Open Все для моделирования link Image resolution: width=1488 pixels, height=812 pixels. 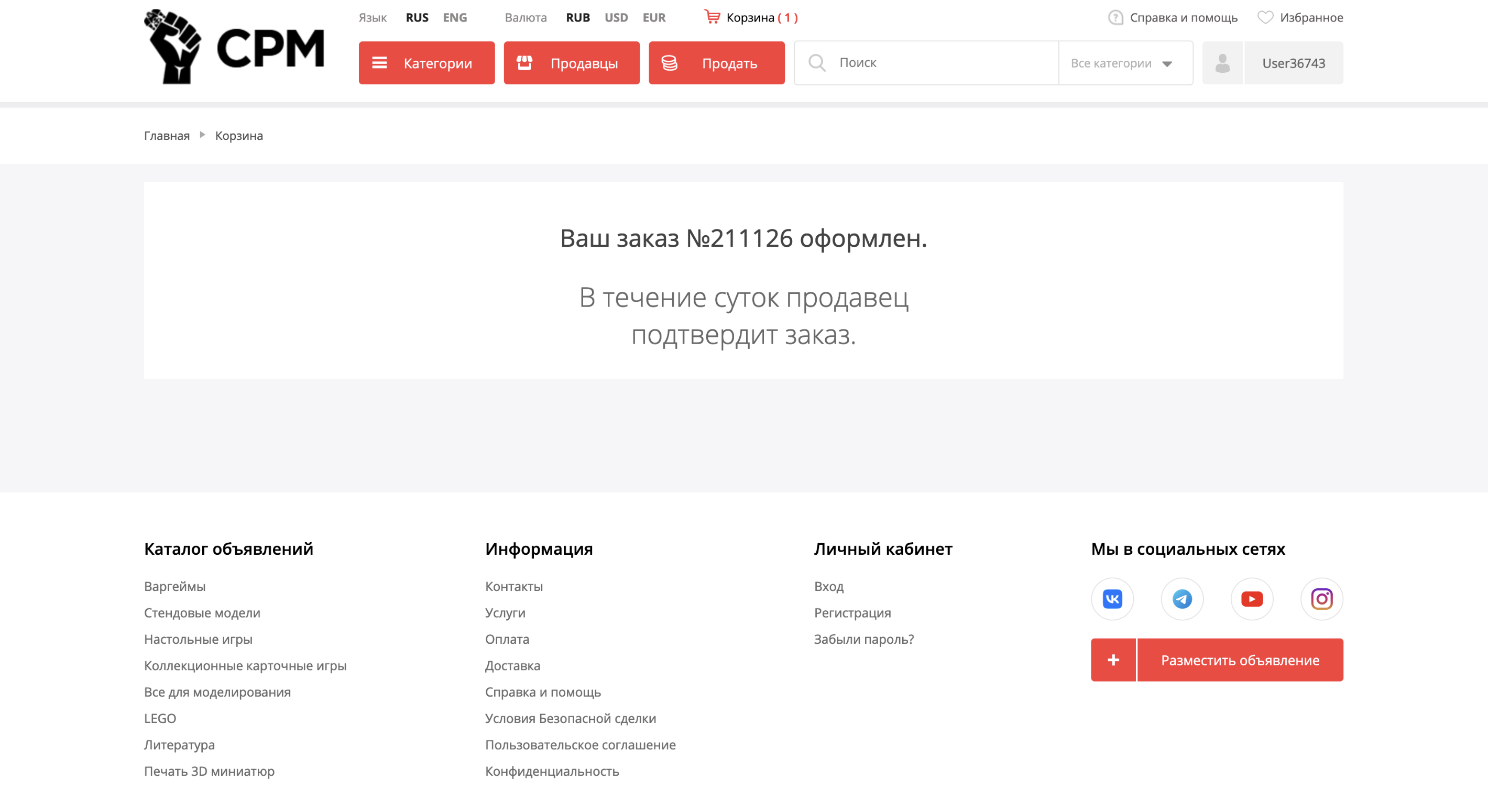coord(217,692)
